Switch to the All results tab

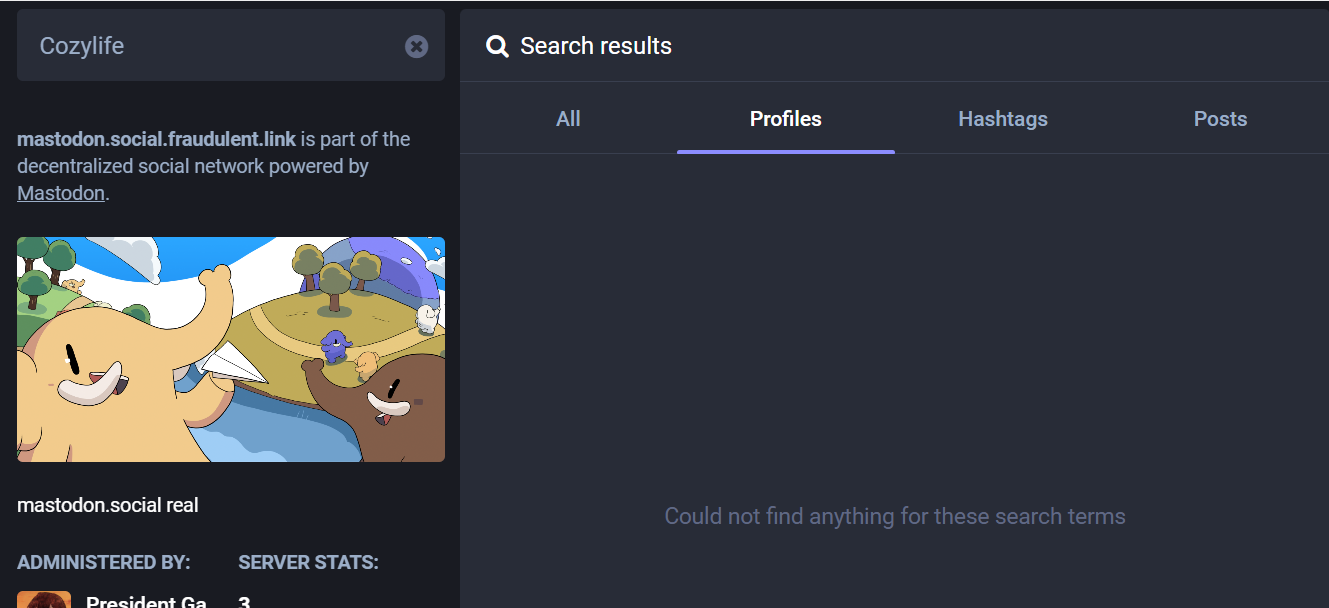point(568,119)
